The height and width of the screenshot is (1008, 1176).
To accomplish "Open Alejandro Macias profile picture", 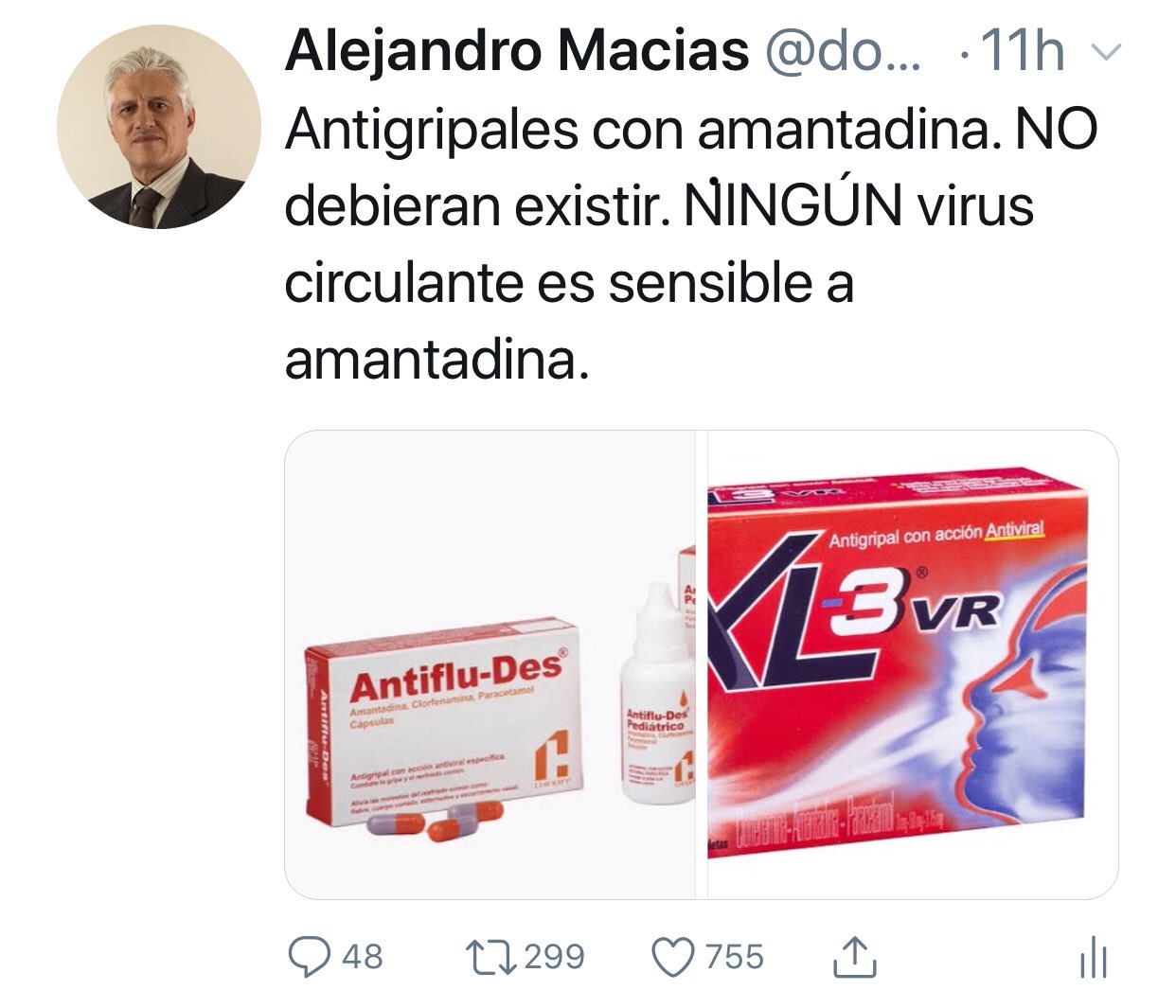I will (158, 126).
